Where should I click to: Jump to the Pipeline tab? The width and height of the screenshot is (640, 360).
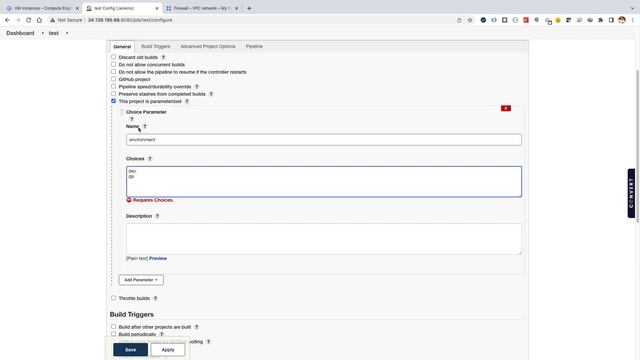click(x=254, y=47)
